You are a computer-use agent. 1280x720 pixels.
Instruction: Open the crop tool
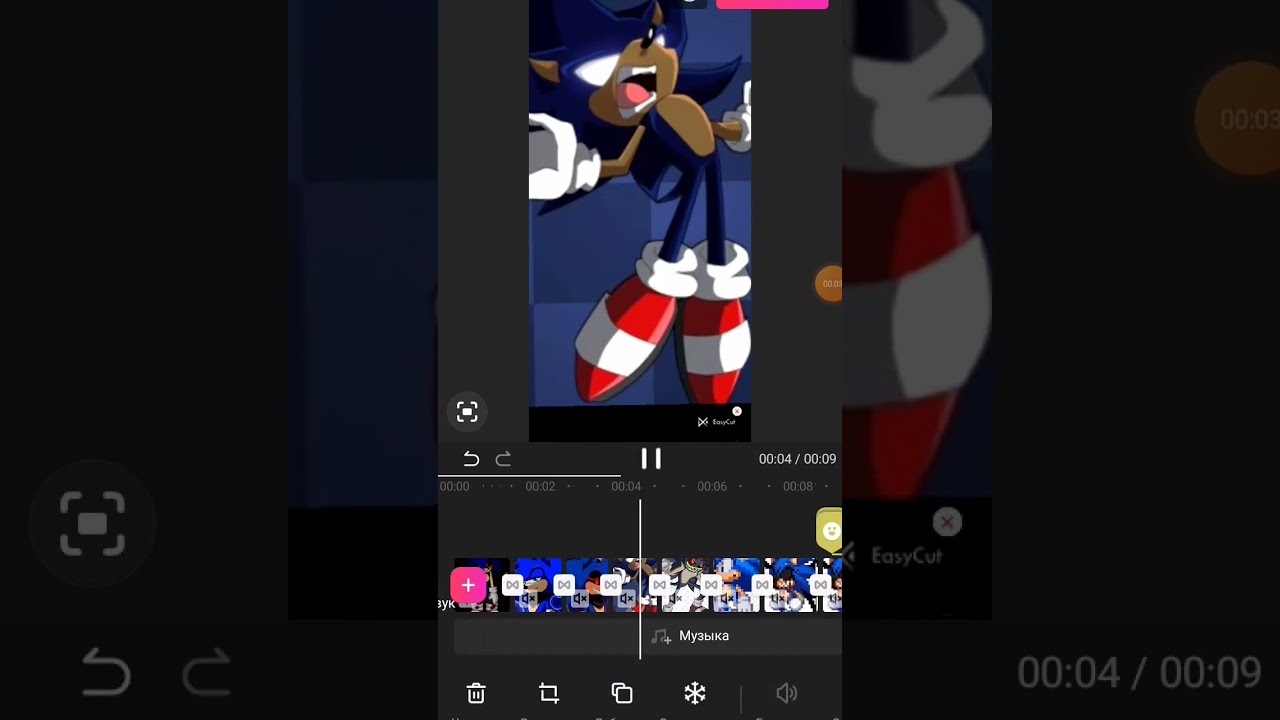[548, 693]
